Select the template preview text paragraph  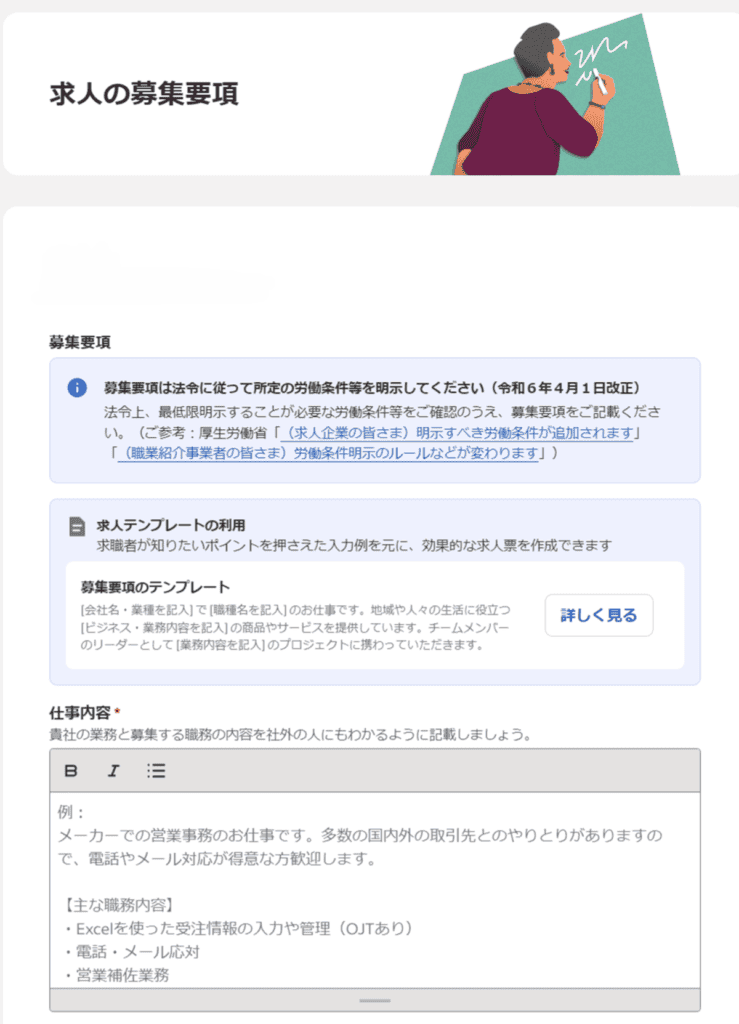tap(295, 628)
